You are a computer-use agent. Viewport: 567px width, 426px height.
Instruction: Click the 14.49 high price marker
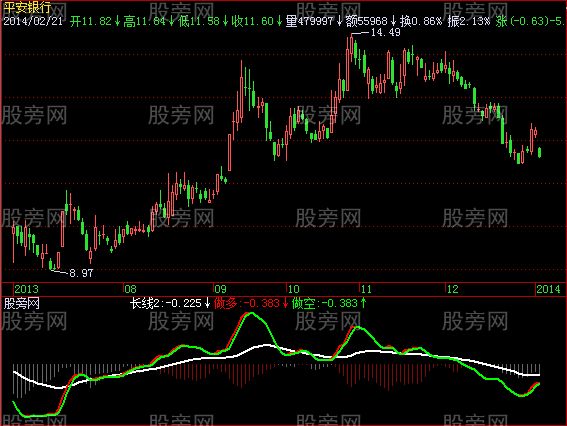[385, 33]
